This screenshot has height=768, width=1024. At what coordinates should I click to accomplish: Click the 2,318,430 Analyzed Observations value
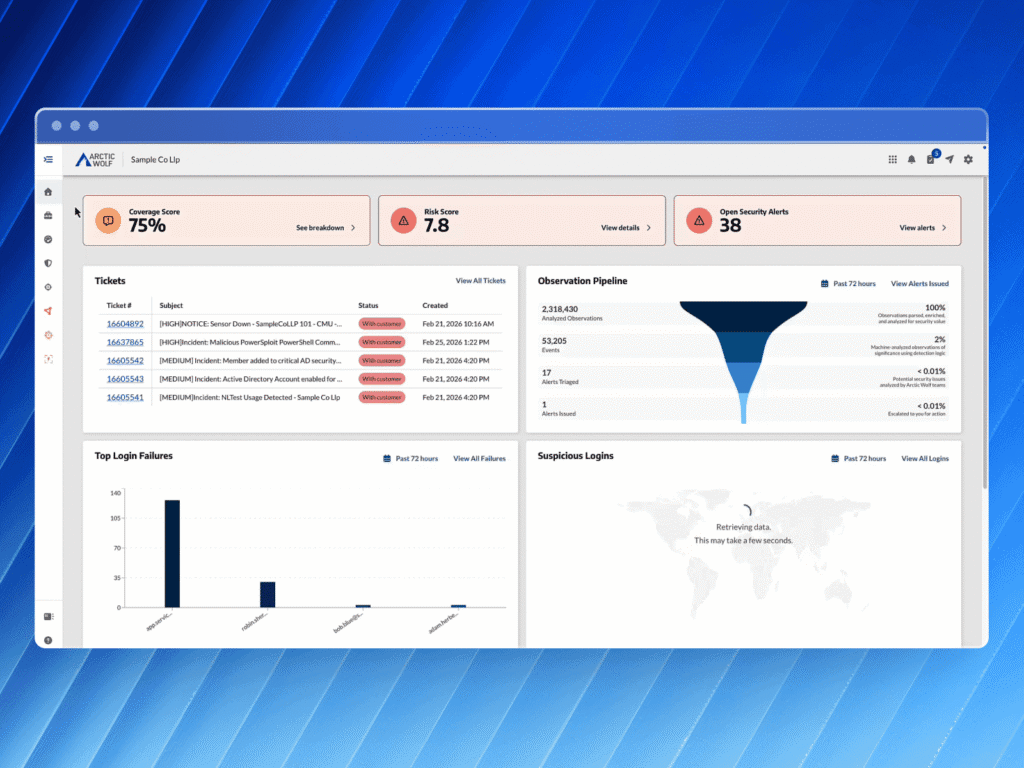(x=560, y=309)
